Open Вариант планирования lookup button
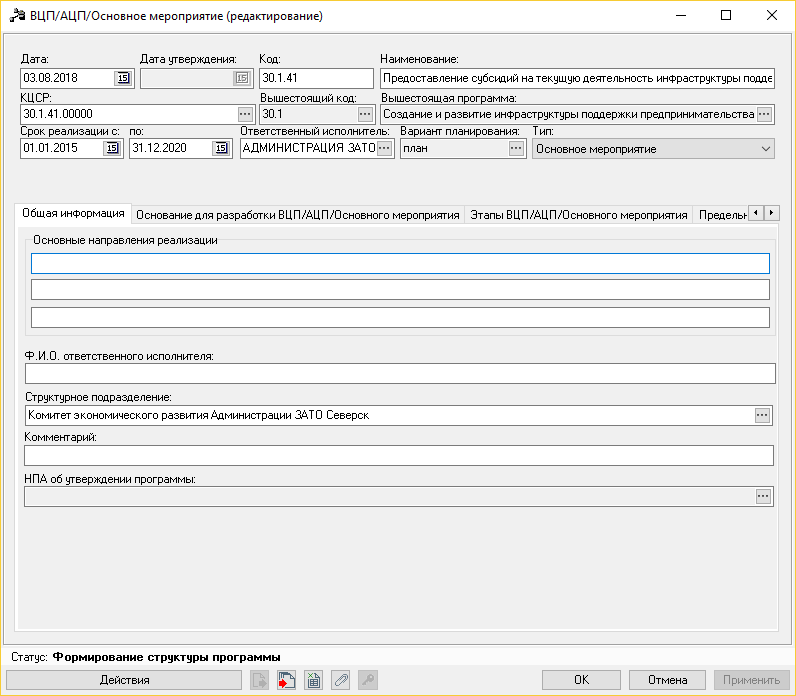This screenshot has width=796, height=696. click(516, 148)
